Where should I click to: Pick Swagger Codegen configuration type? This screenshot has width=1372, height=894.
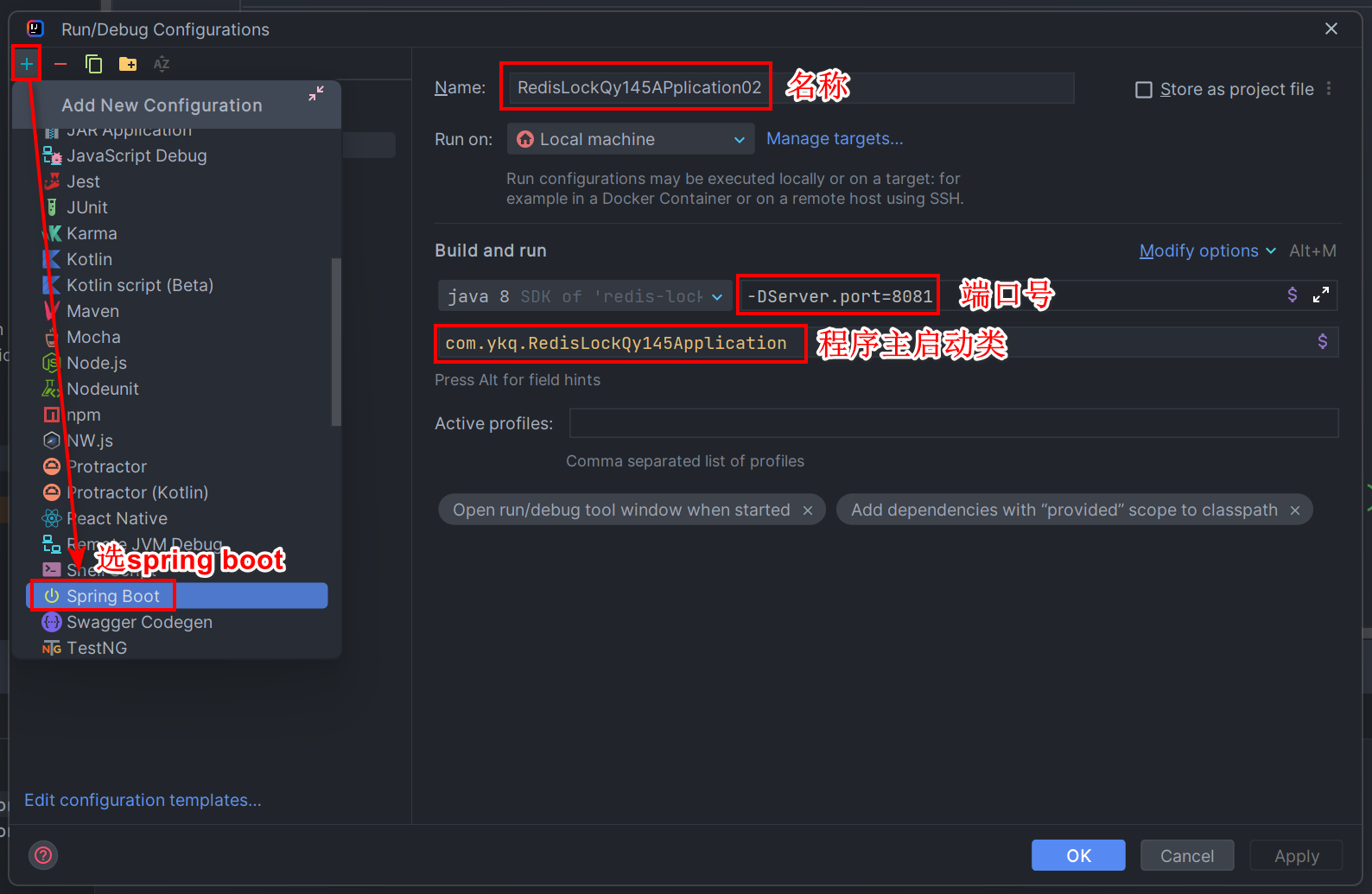(177, 622)
